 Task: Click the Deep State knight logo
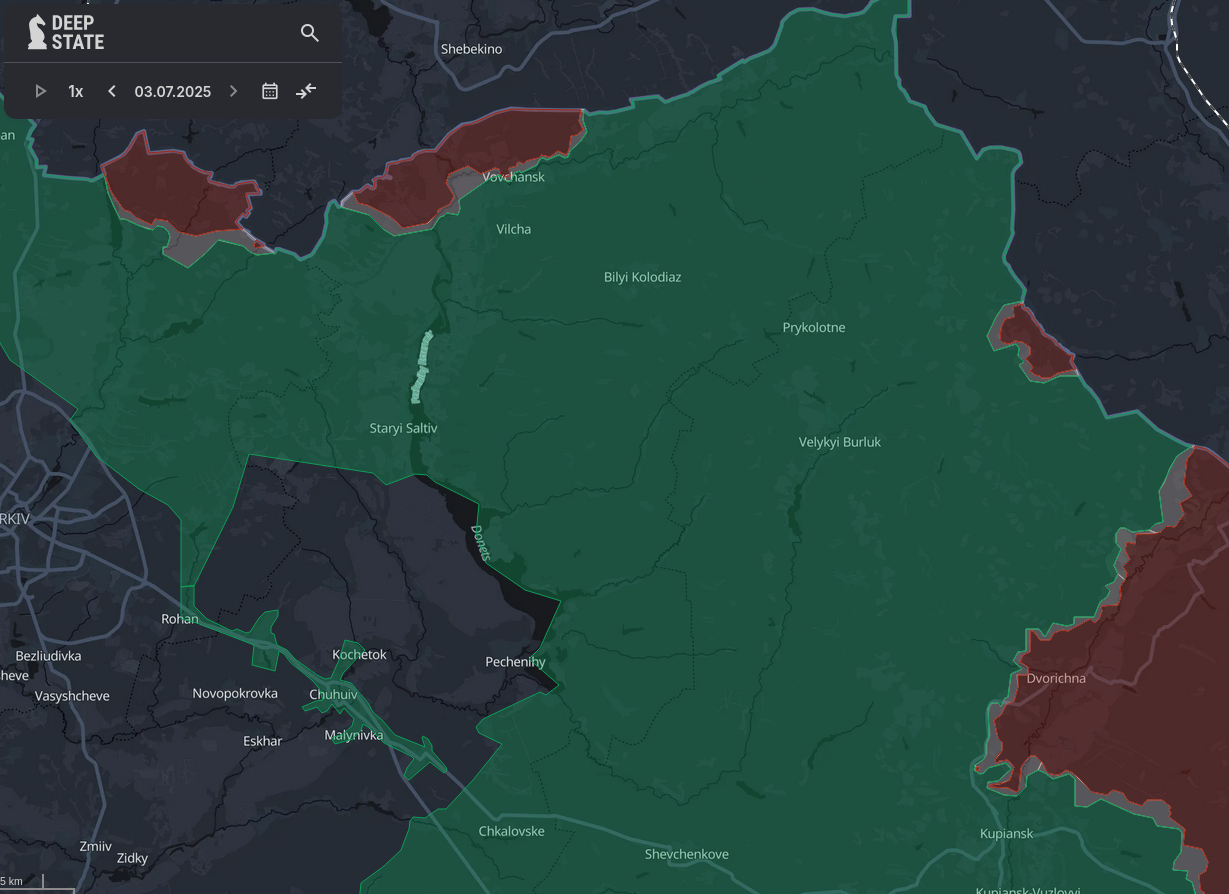pyautogui.click(x=38, y=32)
